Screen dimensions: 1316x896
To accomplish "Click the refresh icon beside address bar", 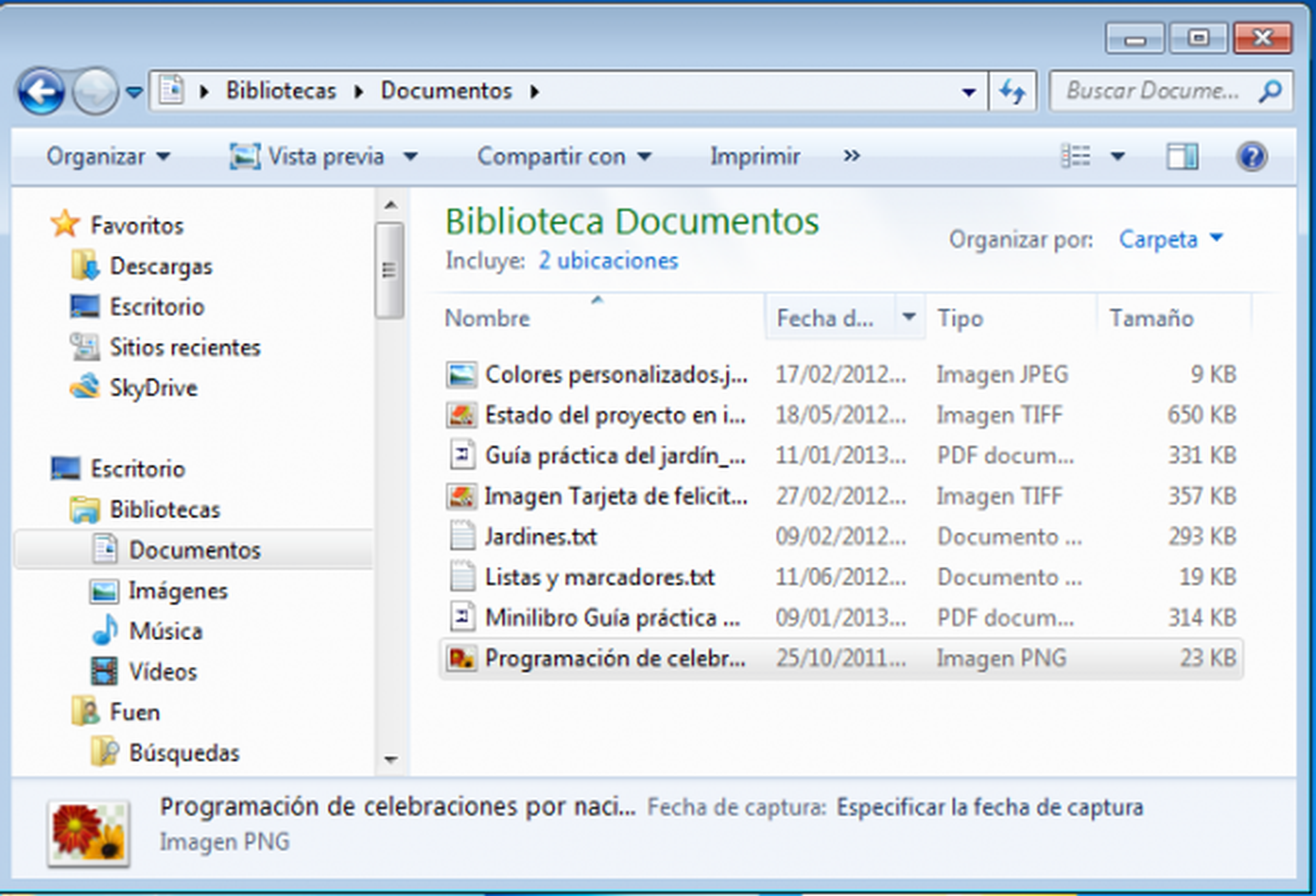I will (1012, 91).
